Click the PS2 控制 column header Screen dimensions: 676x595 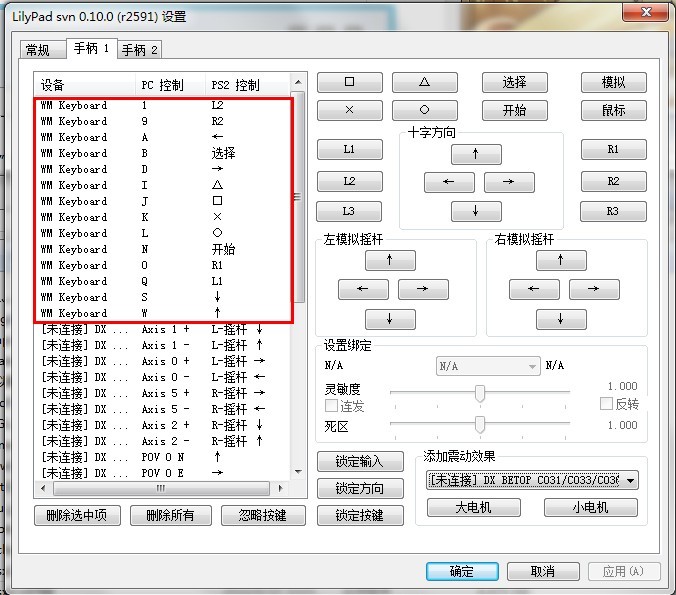click(248, 85)
